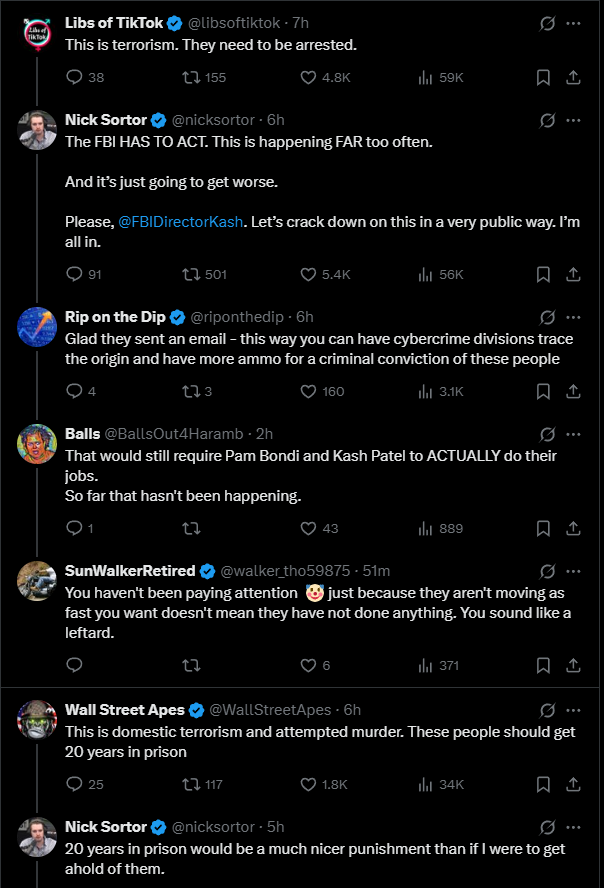Toggle repost on the Balls tweet
The image size is (604, 888).
coord(191,528)
